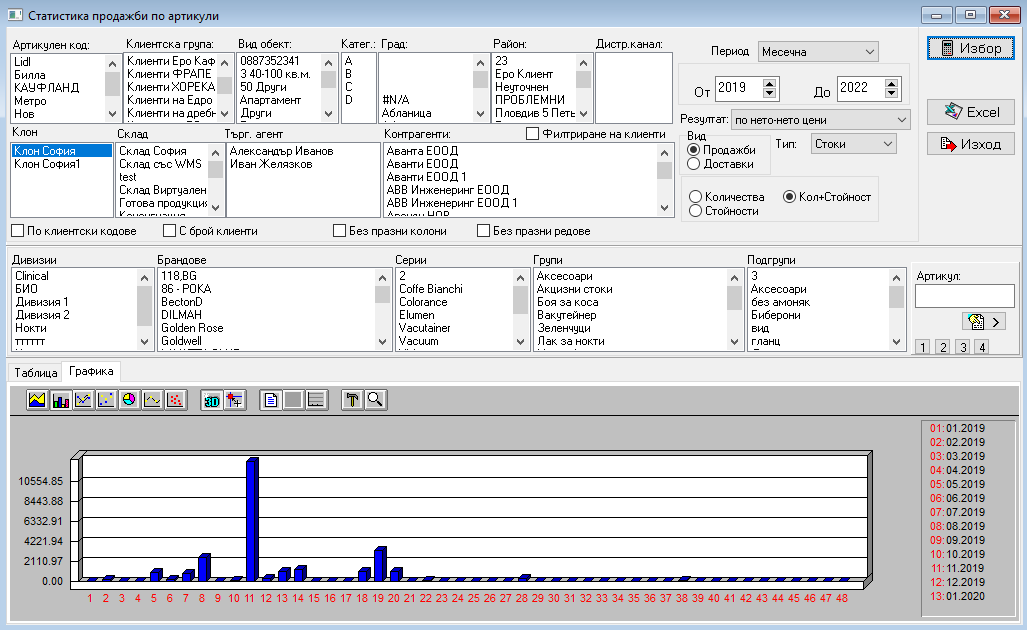Select the Графика tab
The height and width of the screenshot is (630, 1027).
(91, 371)
